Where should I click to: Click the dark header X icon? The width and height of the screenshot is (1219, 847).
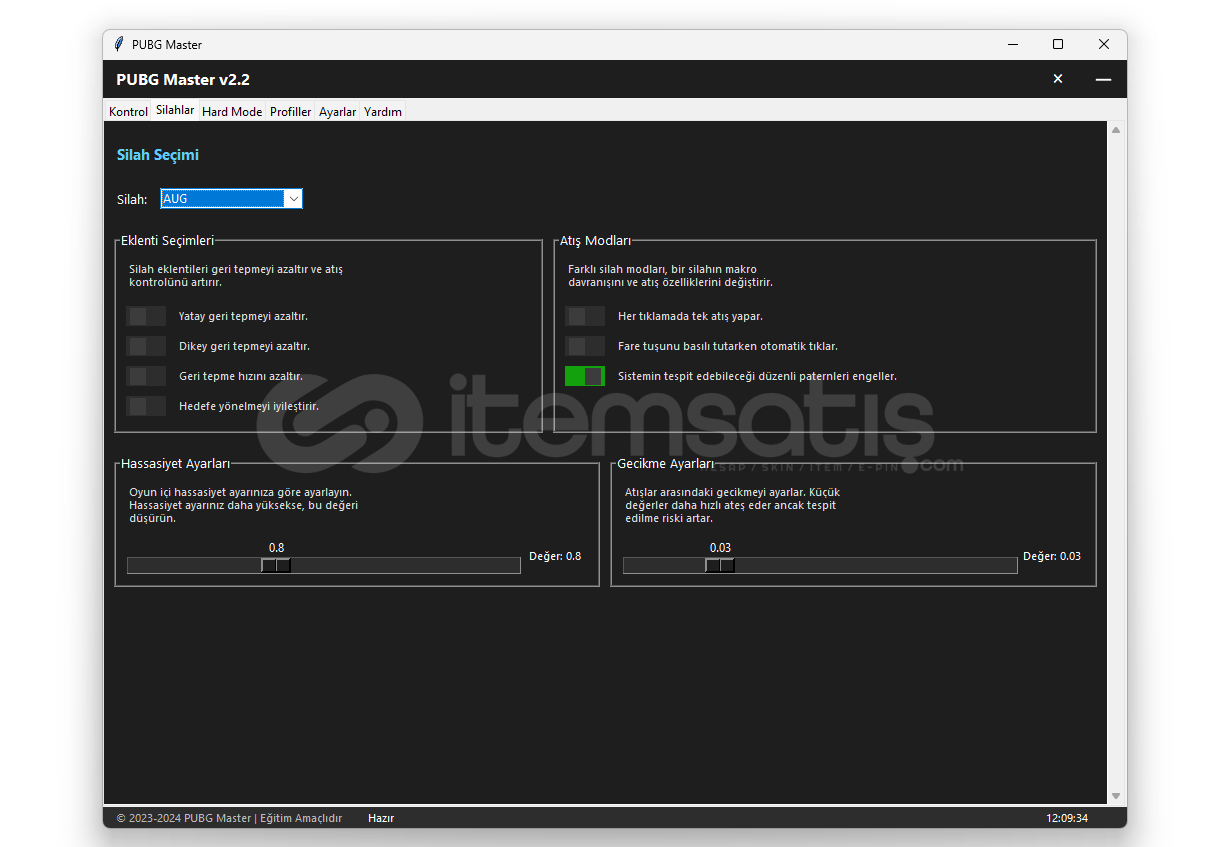[1058, 79]
